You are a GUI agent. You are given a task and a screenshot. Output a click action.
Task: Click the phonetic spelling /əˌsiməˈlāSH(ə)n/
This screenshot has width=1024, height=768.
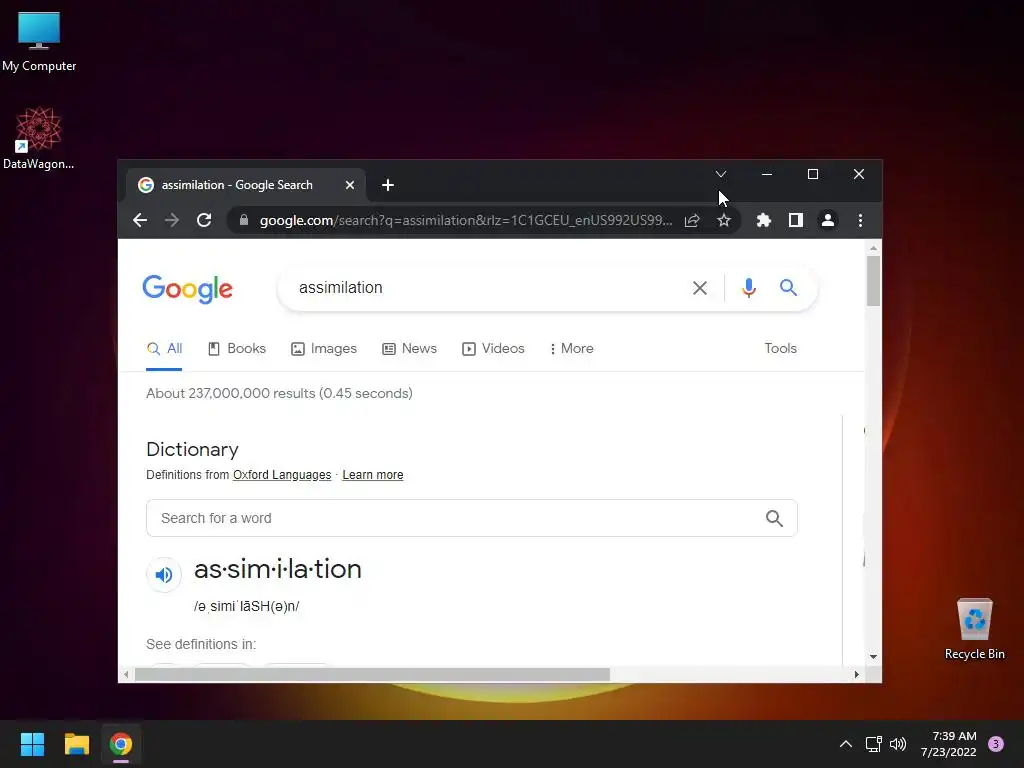click(x=246, y=606)
